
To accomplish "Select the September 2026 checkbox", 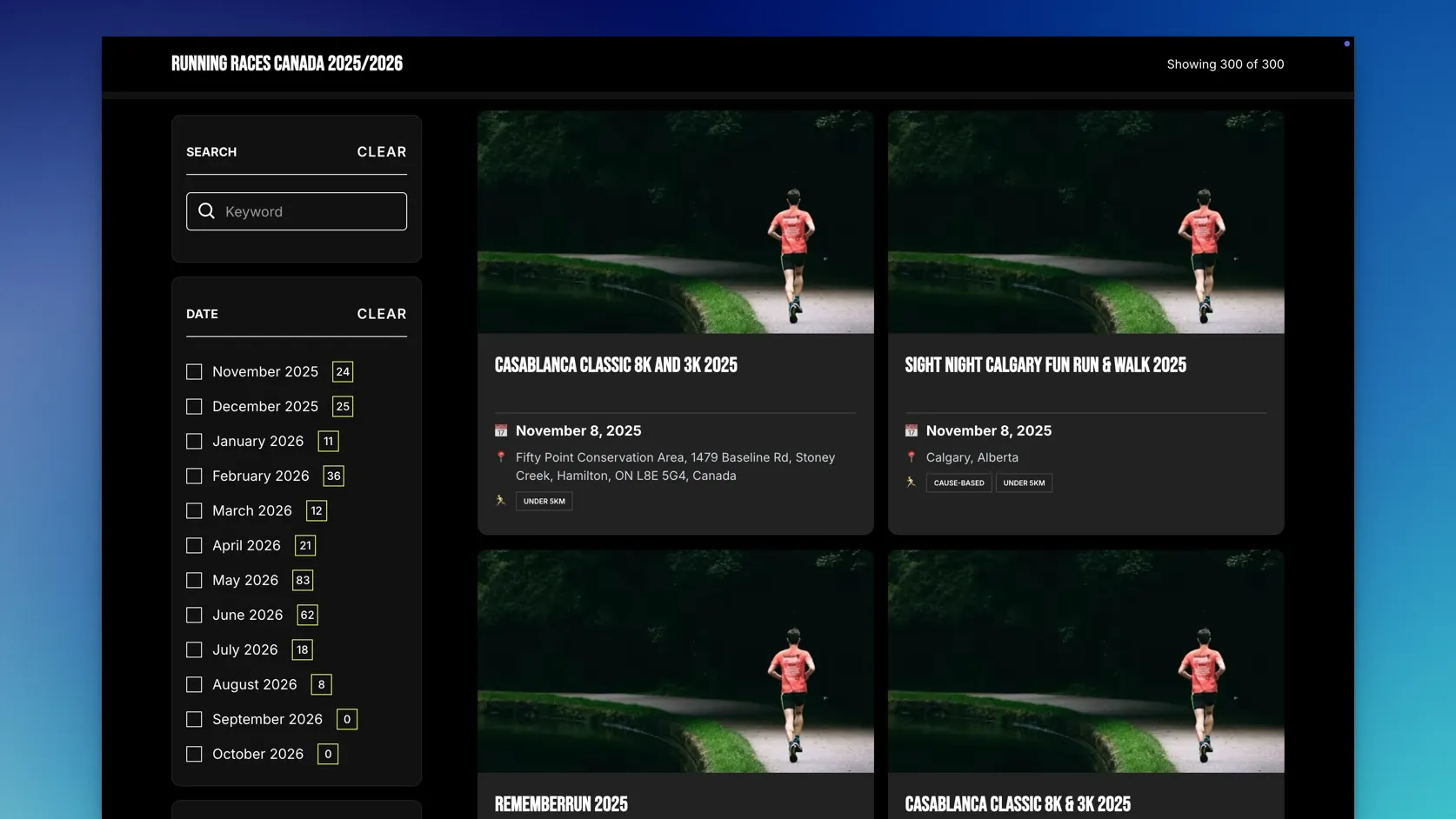I will coord(194,719).
